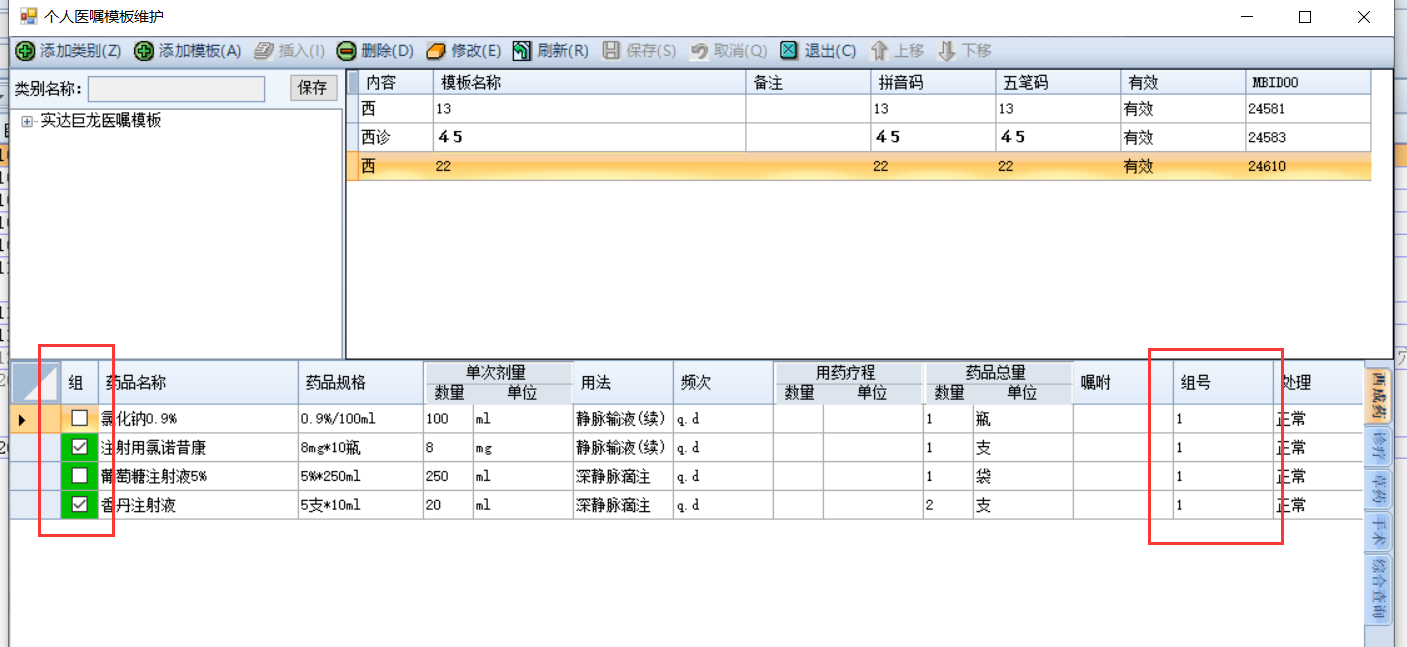Click the 模板名称 column header
Image resolution: width=1407 pixels, height=647 pixels.
pyautogui.click(x=590, y=83)
